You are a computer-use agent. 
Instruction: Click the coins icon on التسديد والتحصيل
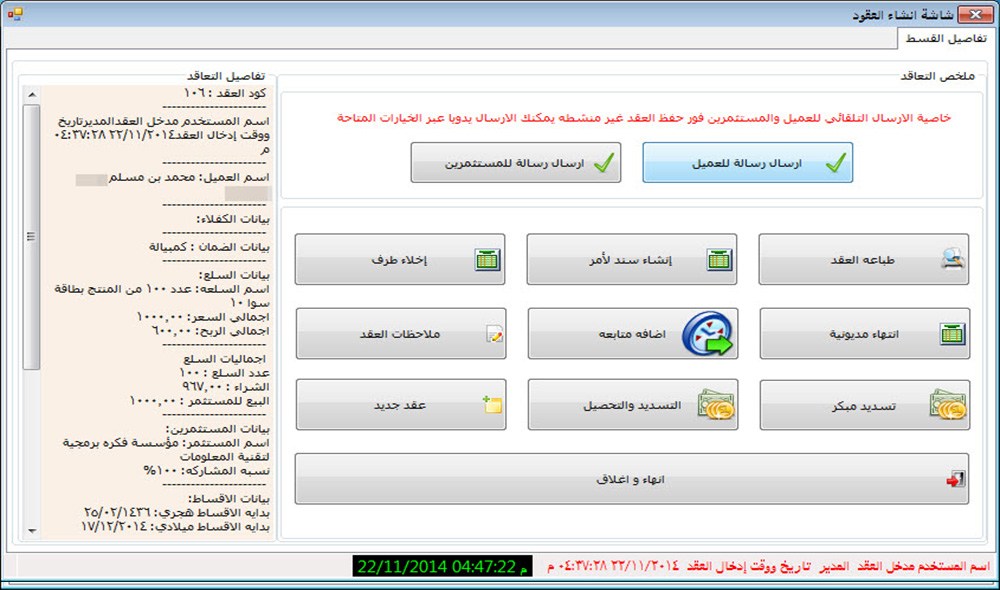coord(716,405)
